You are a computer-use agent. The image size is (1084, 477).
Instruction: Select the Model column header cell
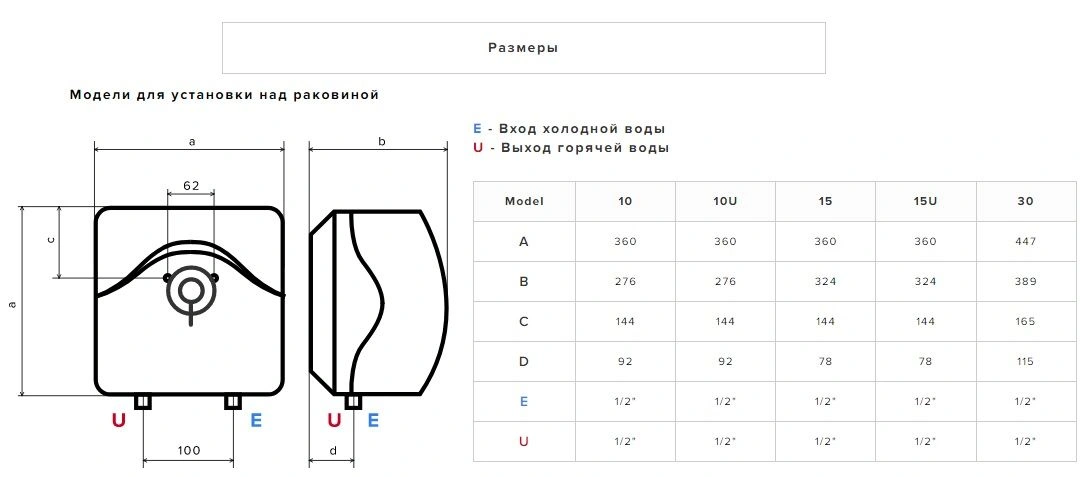point(525,201)
